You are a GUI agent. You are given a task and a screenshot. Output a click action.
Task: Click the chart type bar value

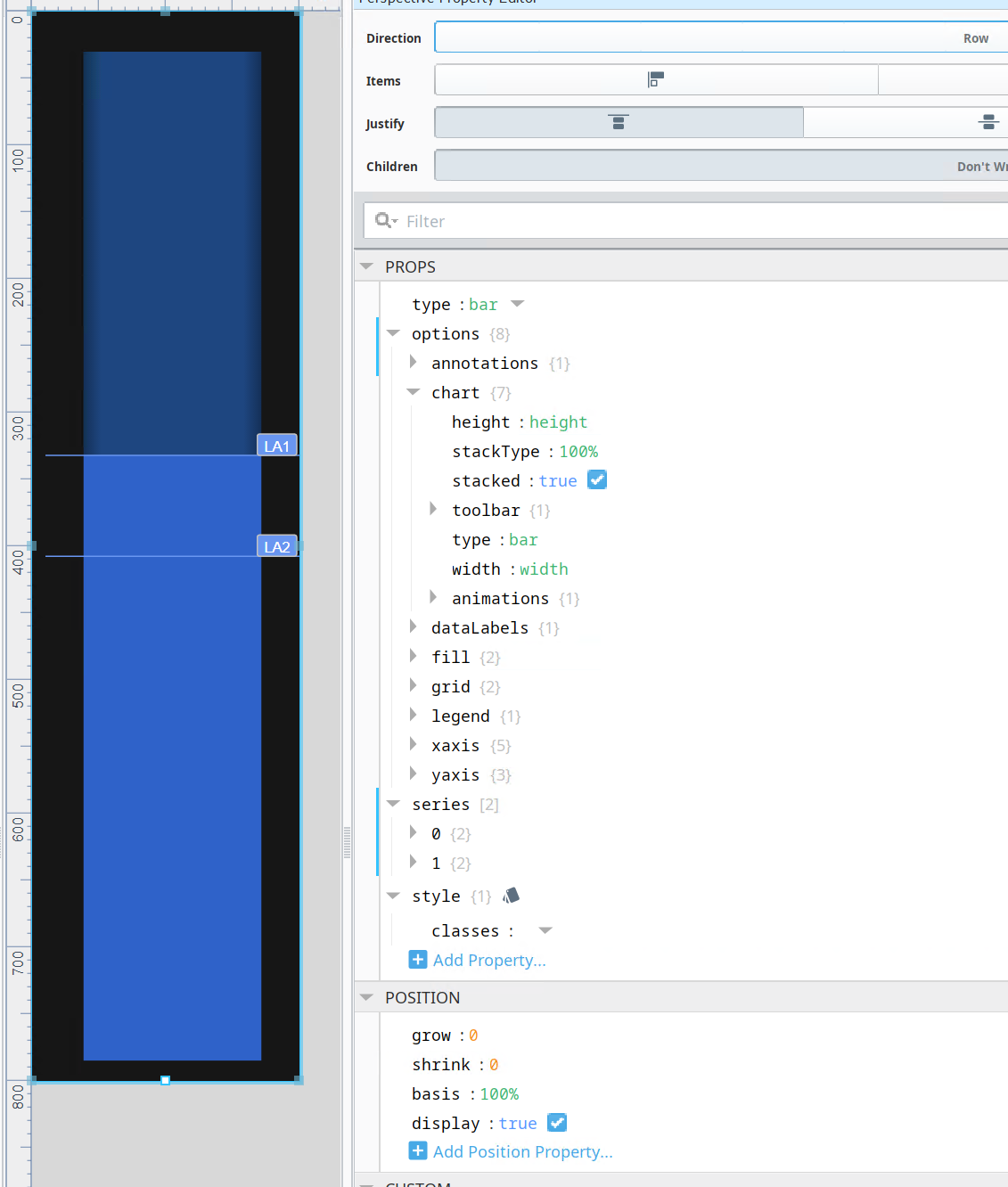pyautogui.click(x=523, y=539)
